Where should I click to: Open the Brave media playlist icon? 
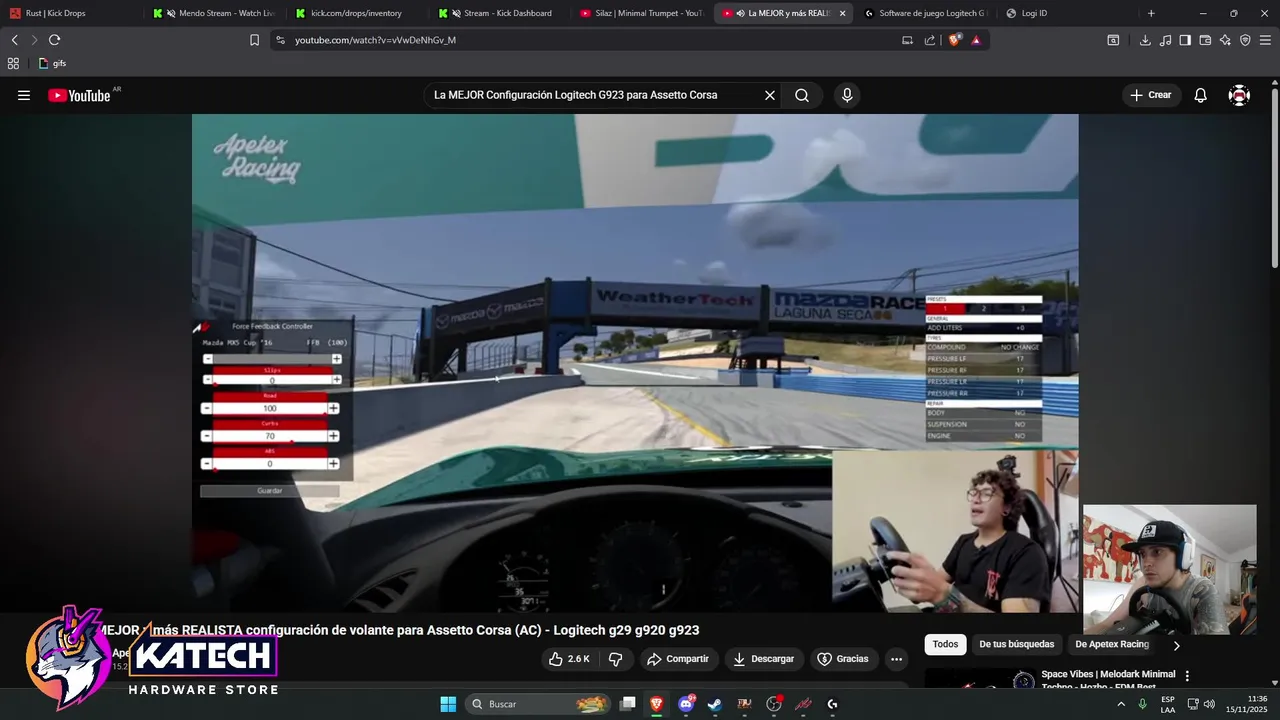[1165, 40]
